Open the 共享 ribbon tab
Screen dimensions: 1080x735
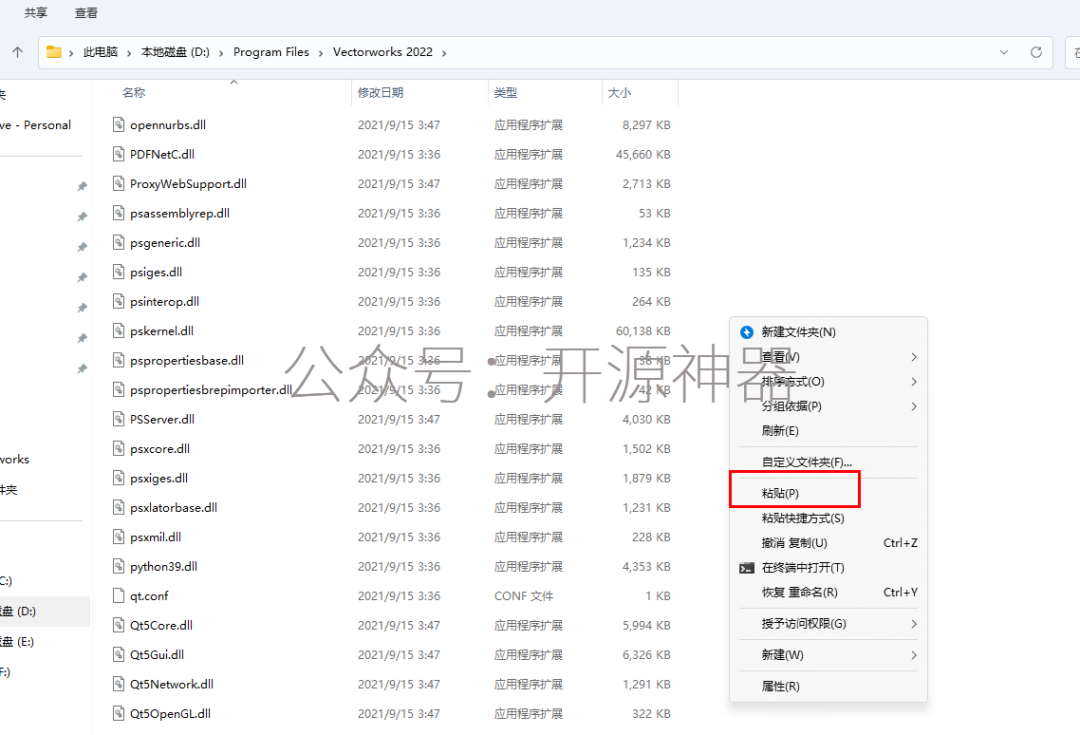click(x=36, y=12)
